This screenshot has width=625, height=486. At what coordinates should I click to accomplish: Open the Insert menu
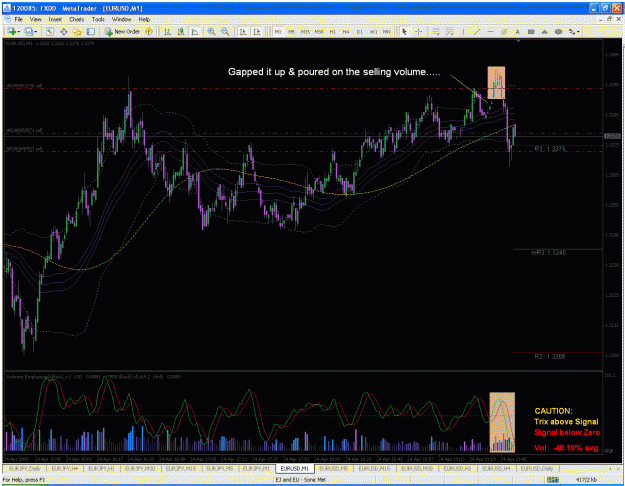click(55, 19)
